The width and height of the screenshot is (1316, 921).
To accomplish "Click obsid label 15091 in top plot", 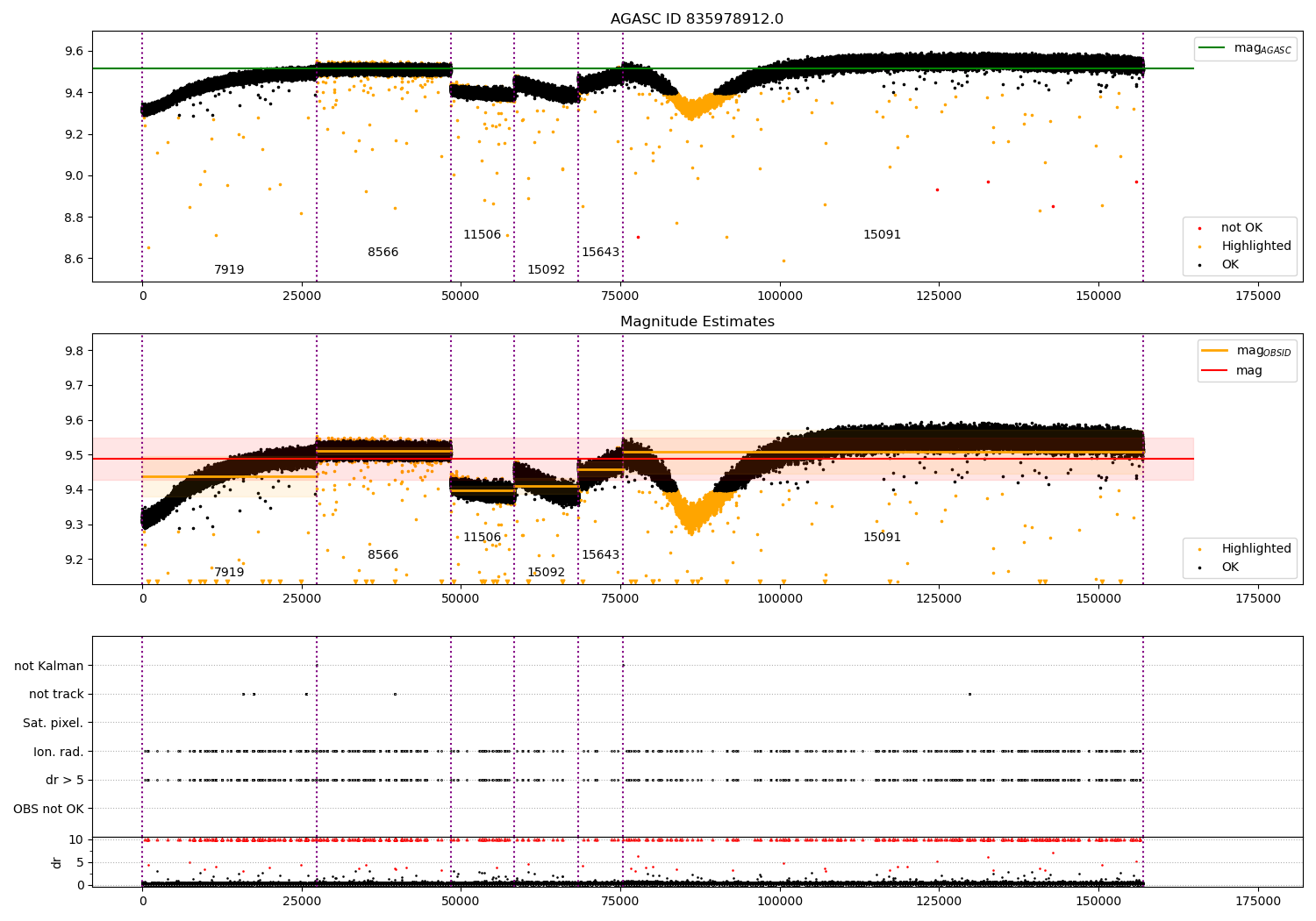I will [x=882, y=235].
